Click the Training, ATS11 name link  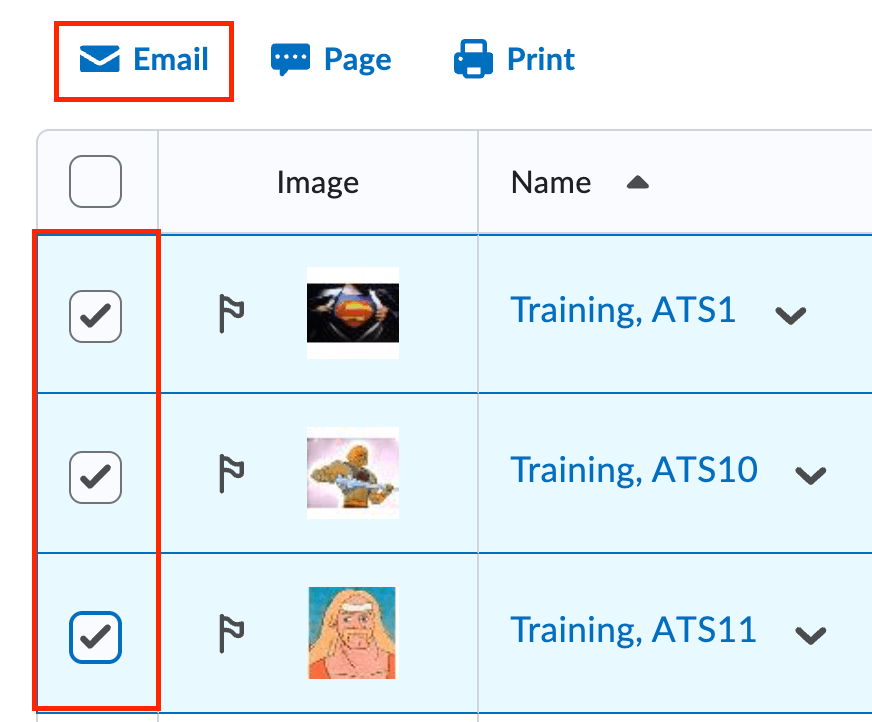633,630
